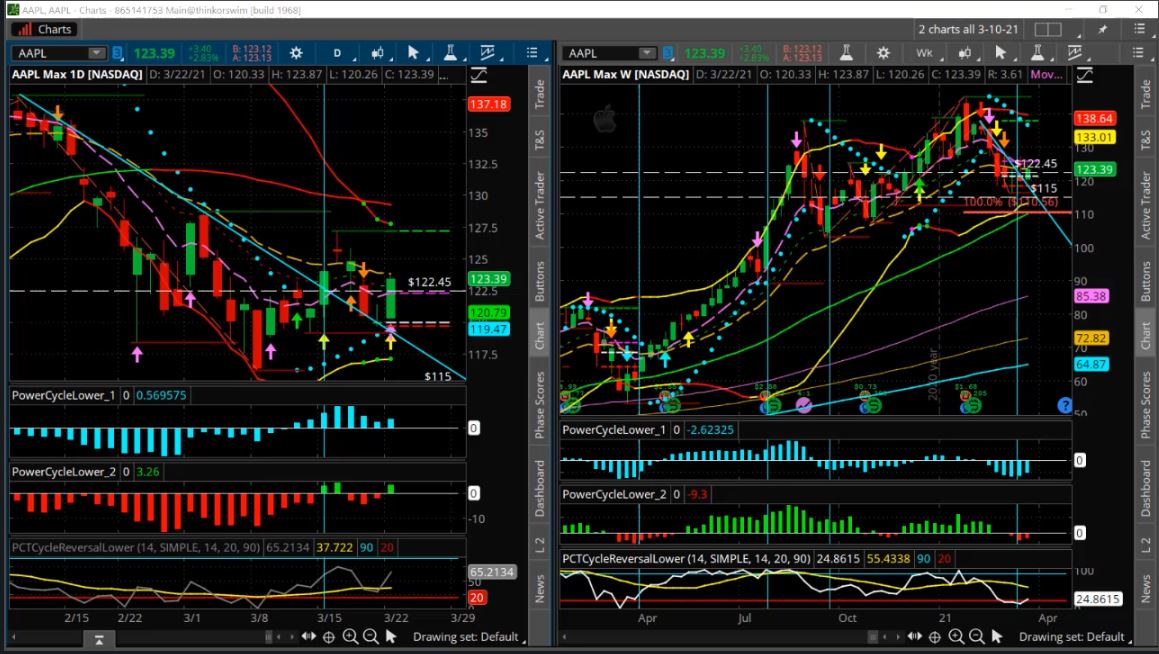Click the crosshair icon under the left chart

[x=329, y=636]
